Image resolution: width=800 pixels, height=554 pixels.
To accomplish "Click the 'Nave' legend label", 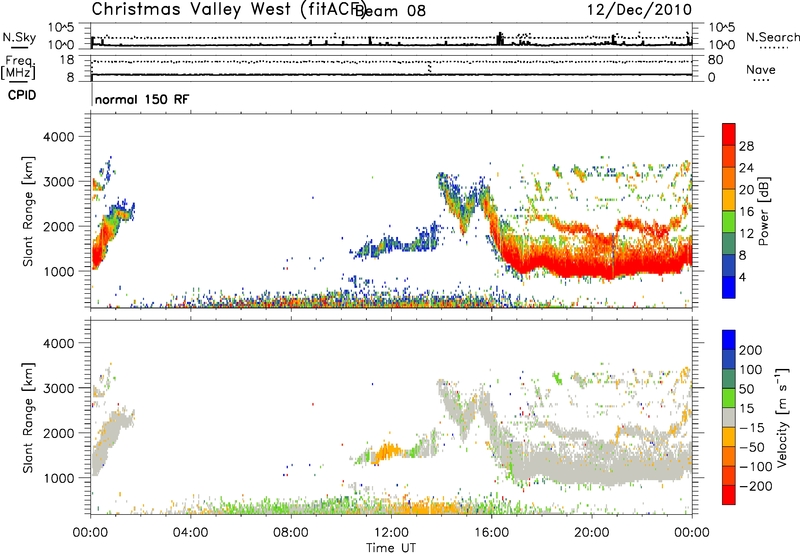I will (x=760, y=69).
